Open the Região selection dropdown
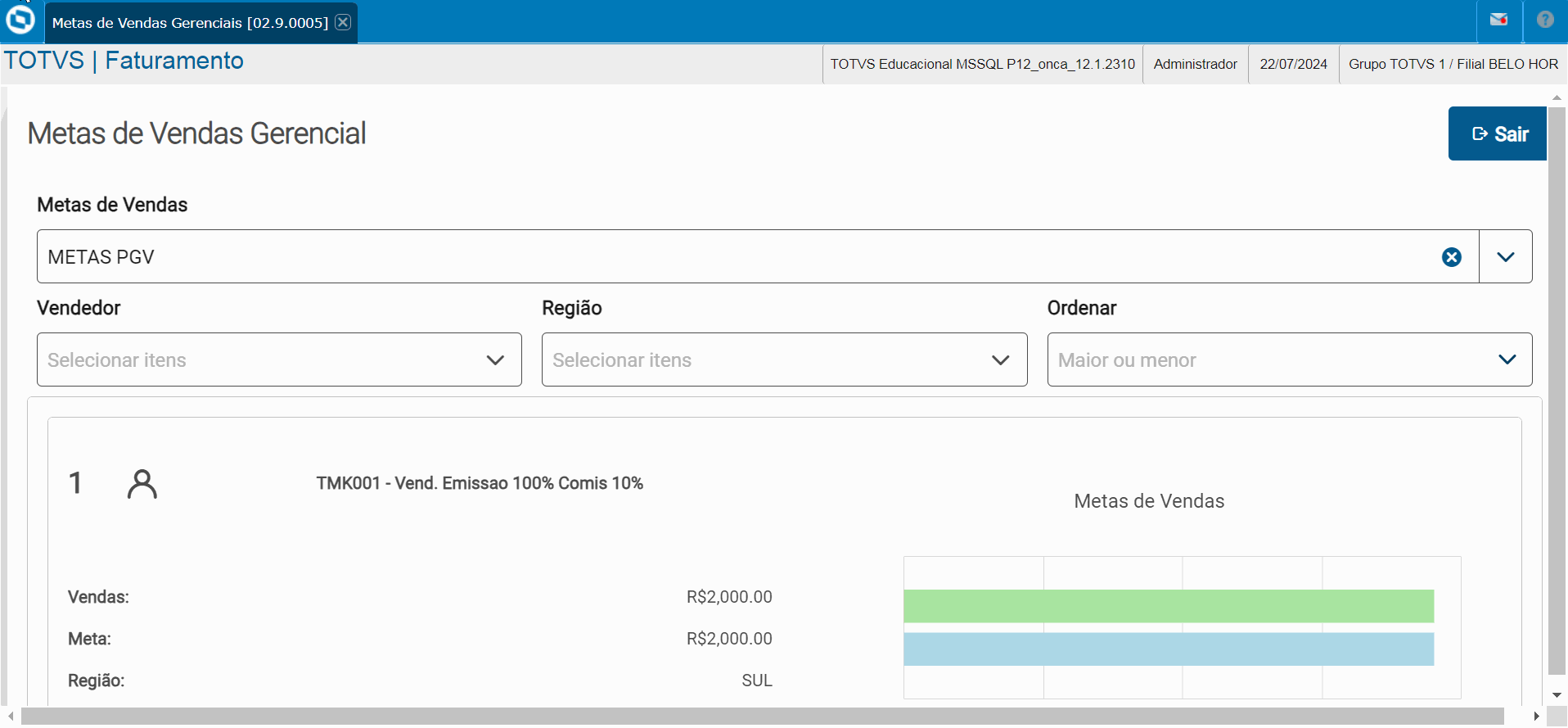Viewport: 1568px width, 728px height. 784,359
